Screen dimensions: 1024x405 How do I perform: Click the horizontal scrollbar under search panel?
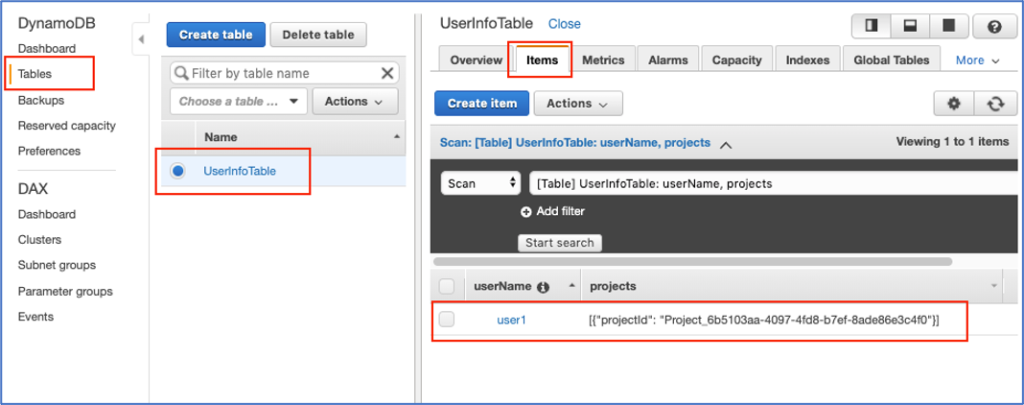tap(692, 261)
